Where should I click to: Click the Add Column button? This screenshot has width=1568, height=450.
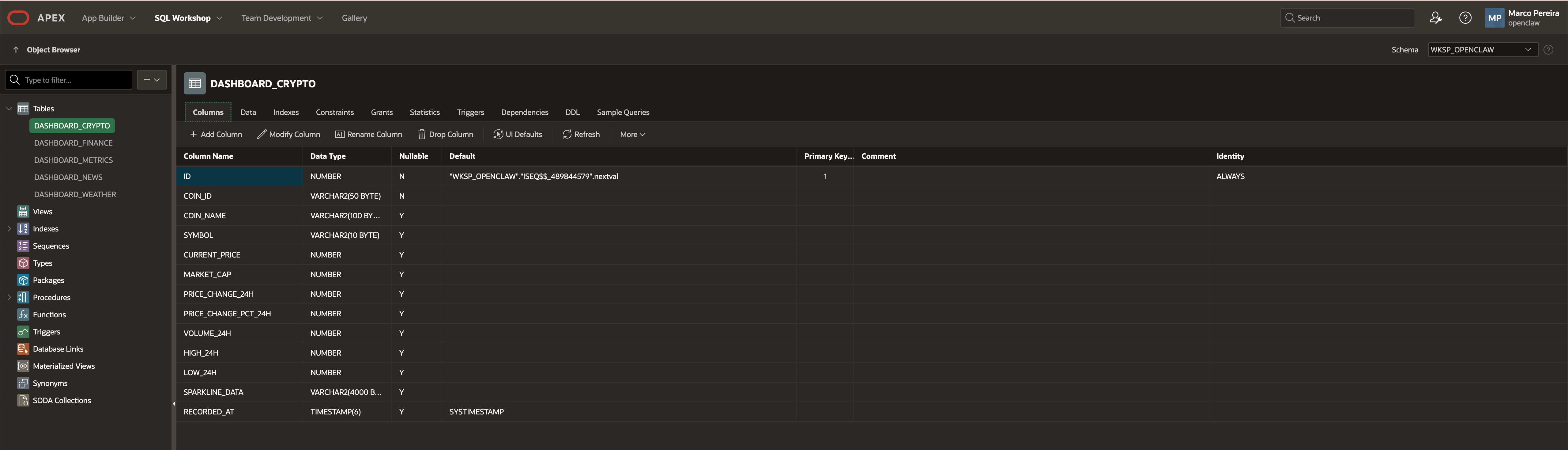click(x=216, y=135)
